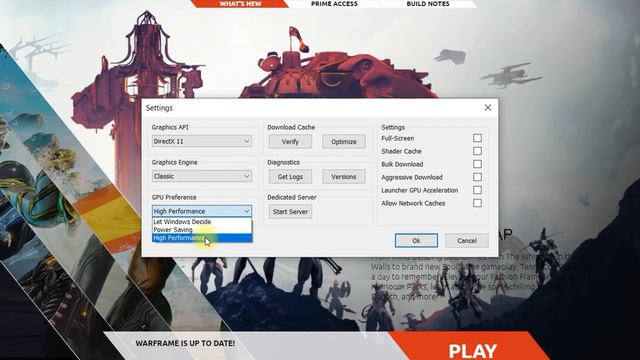Open the Versions diagnostics button
Screen dimensions: 640x360
tap(344, 177)
